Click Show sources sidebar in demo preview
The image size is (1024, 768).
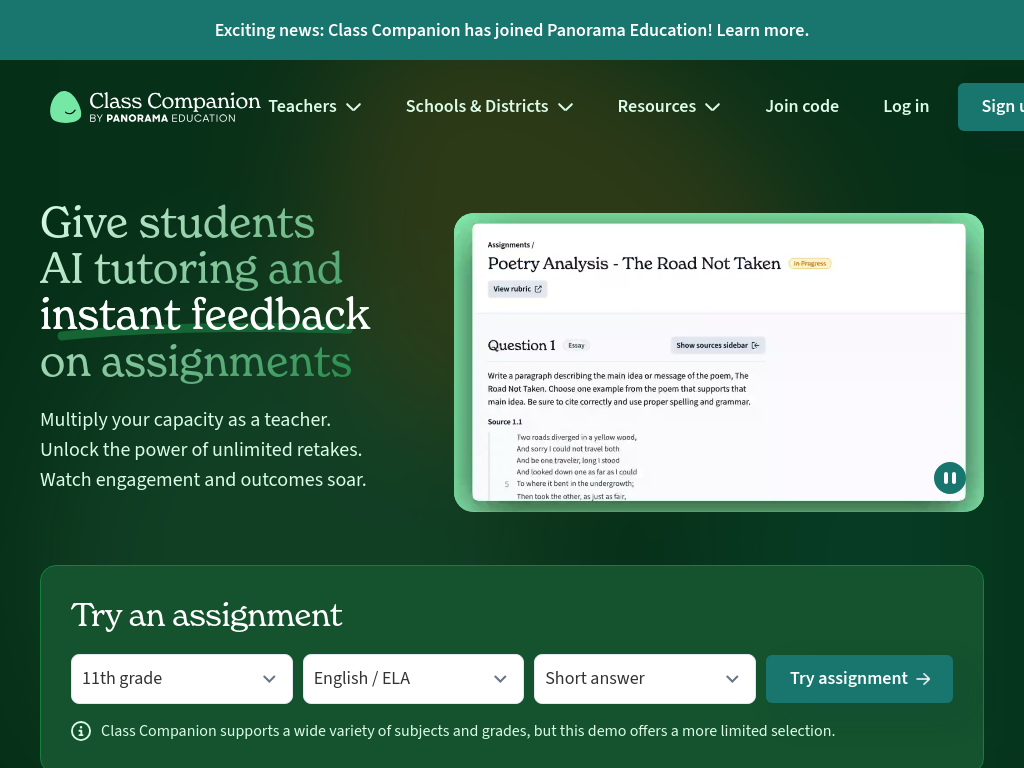click(718, 345)
